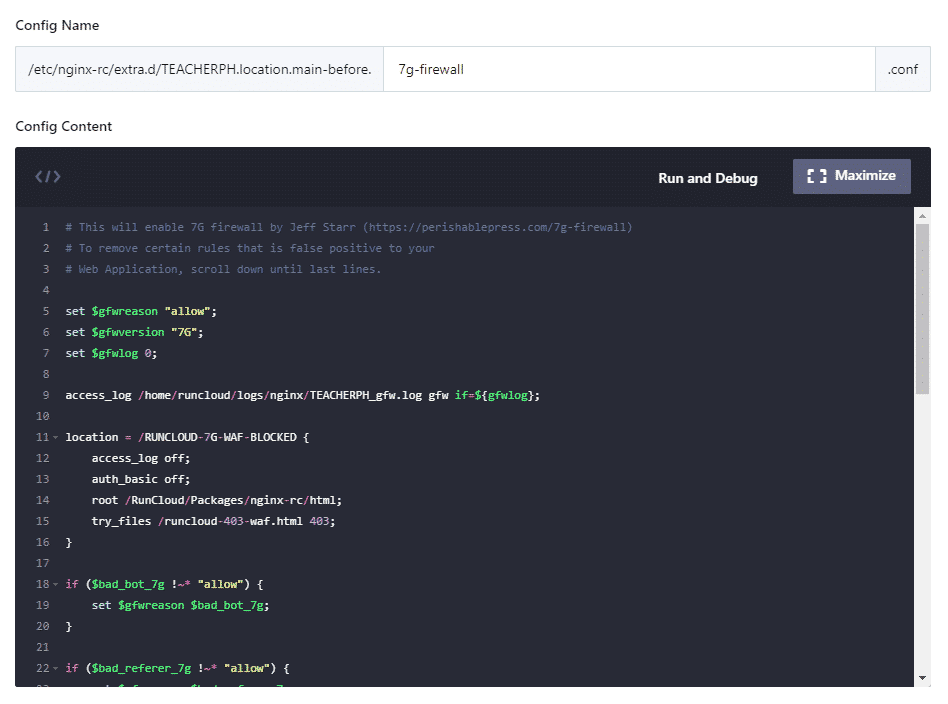Click 'if ($bad_bot_7g !~* "allow")' line
Viewport: 948px width, 704px height.
pyautogui.click(x=164, y=584)
